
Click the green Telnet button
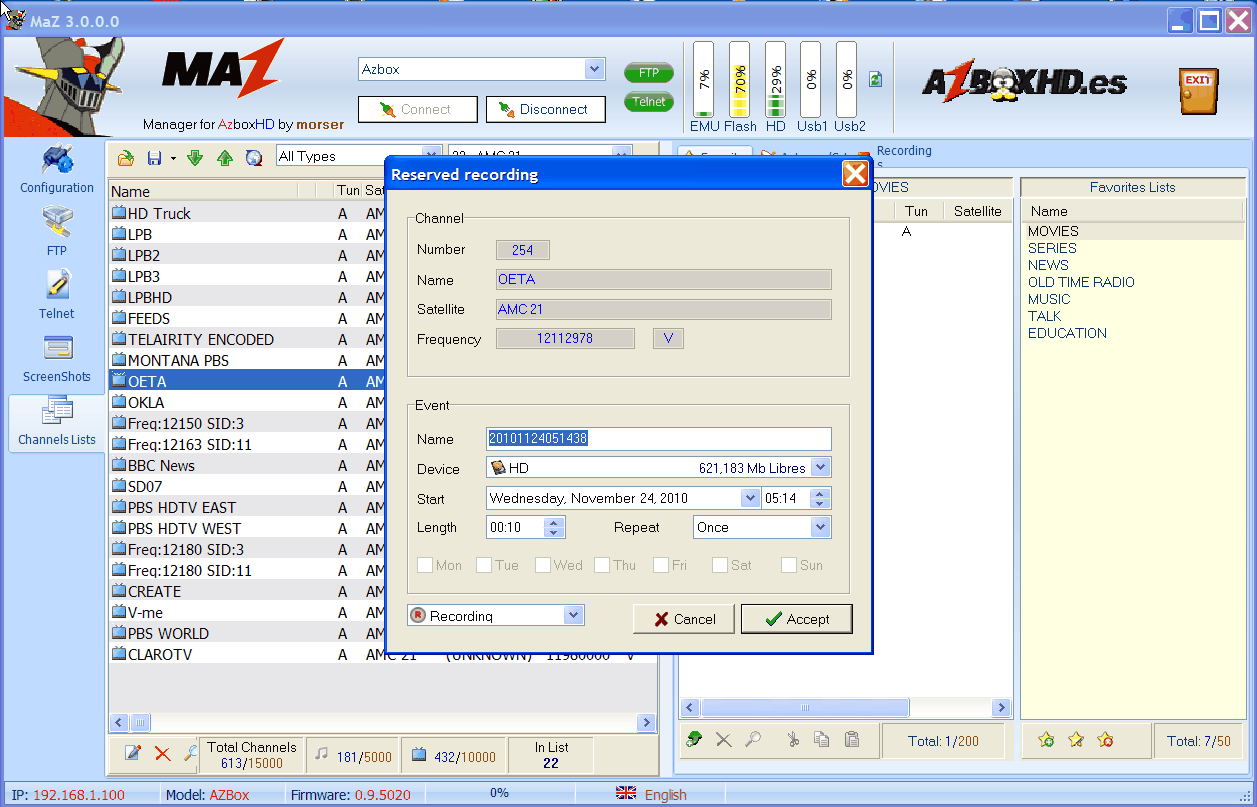pos(649,101)
